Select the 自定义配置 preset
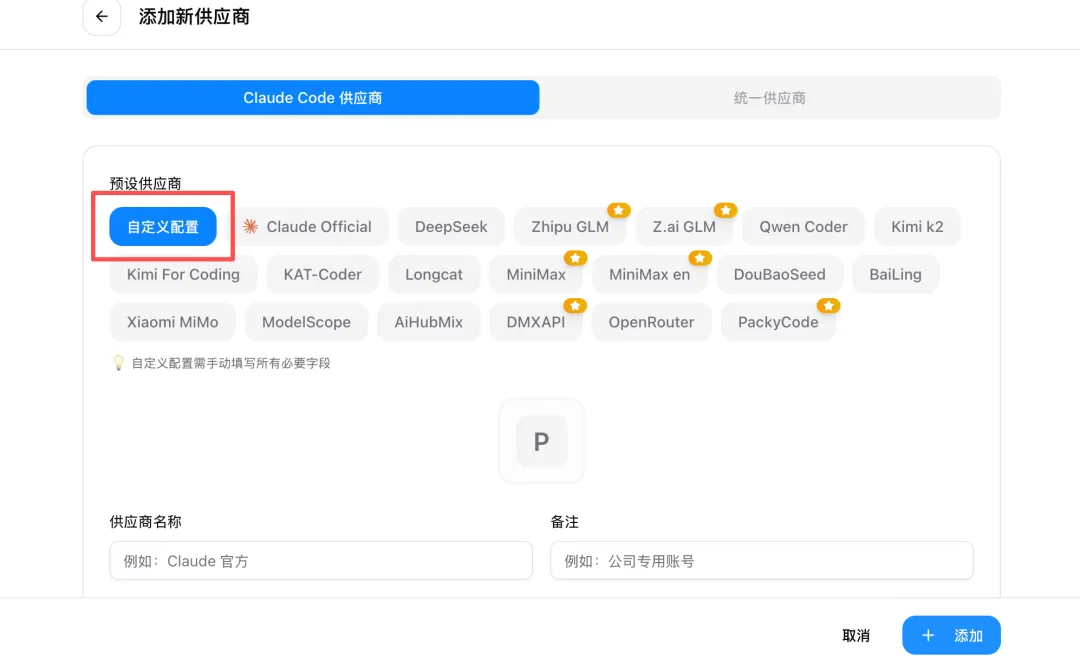The image size is (1080, 659). pyautogui.click(x=163, y=227)
